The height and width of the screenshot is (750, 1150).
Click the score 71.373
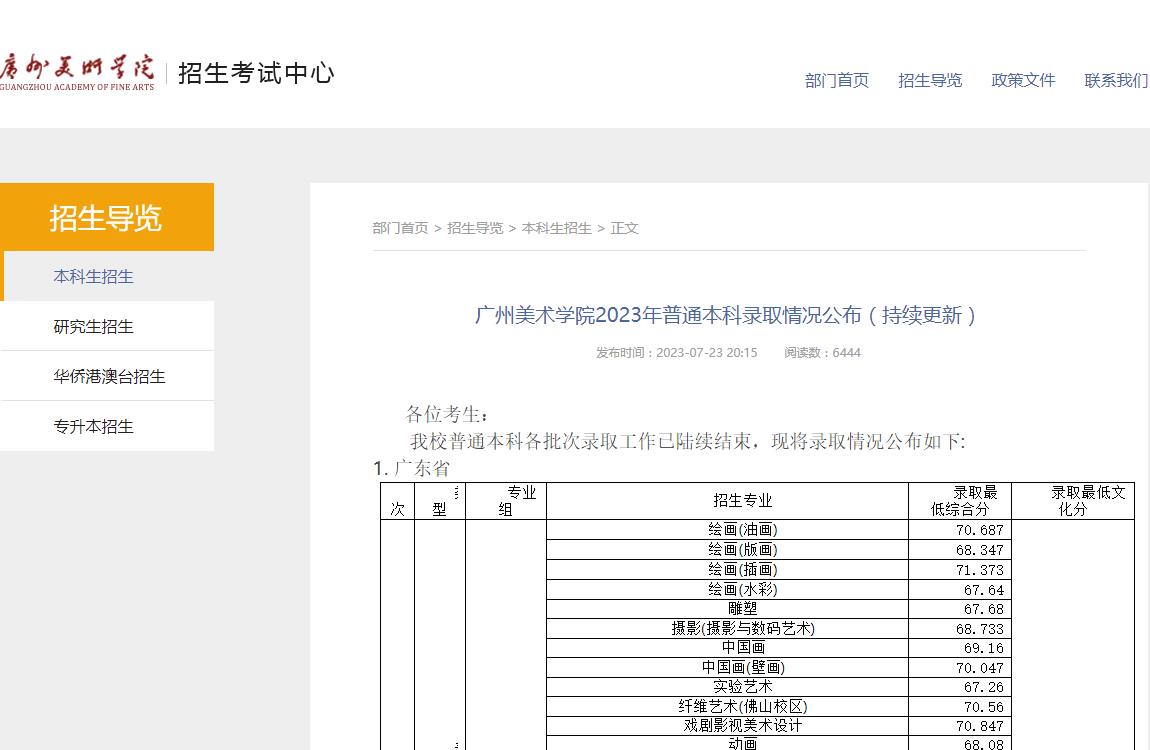click(979, 570)
